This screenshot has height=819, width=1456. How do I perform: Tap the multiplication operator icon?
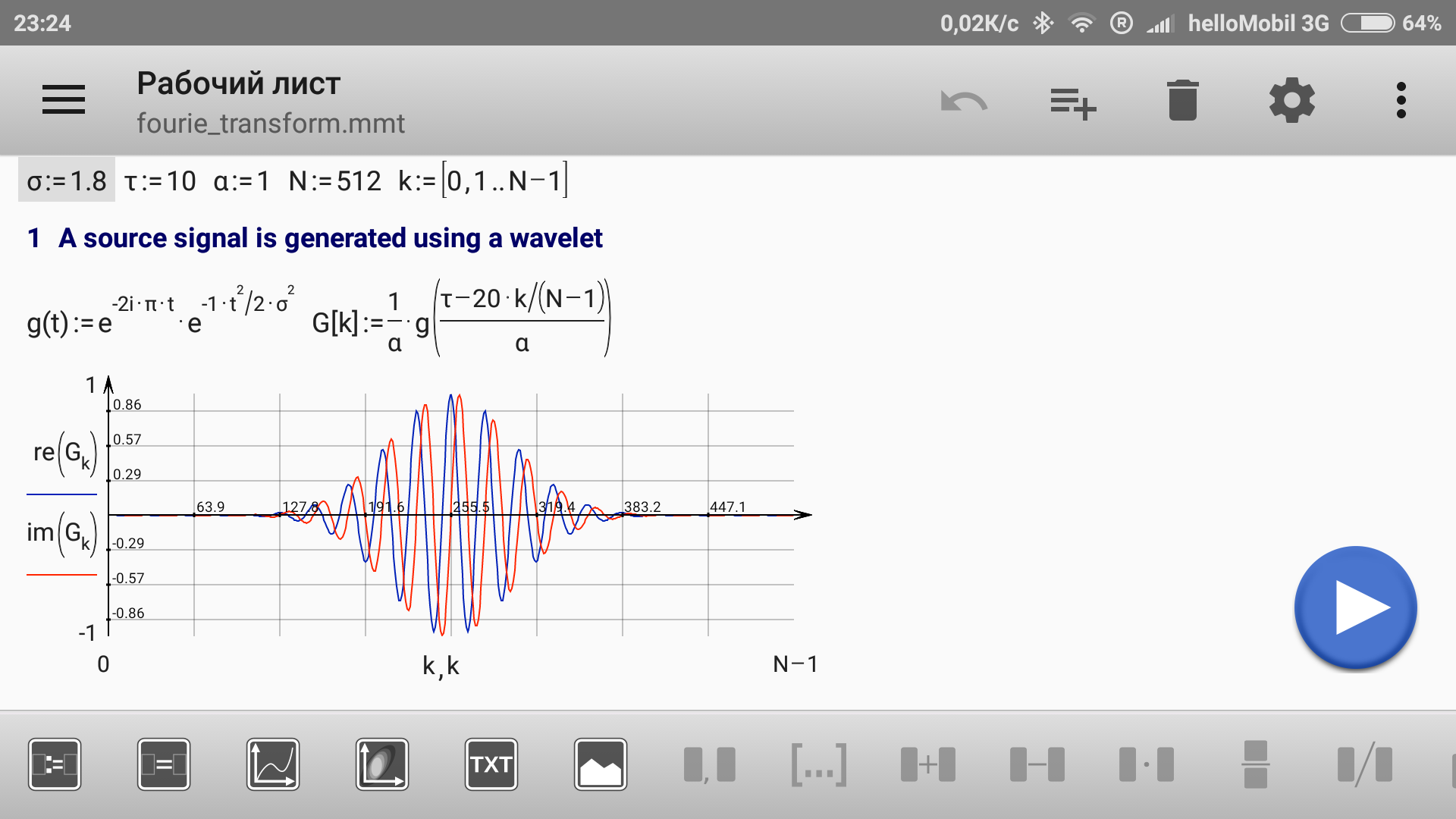pyautogui.click(x=1147, y=764)
